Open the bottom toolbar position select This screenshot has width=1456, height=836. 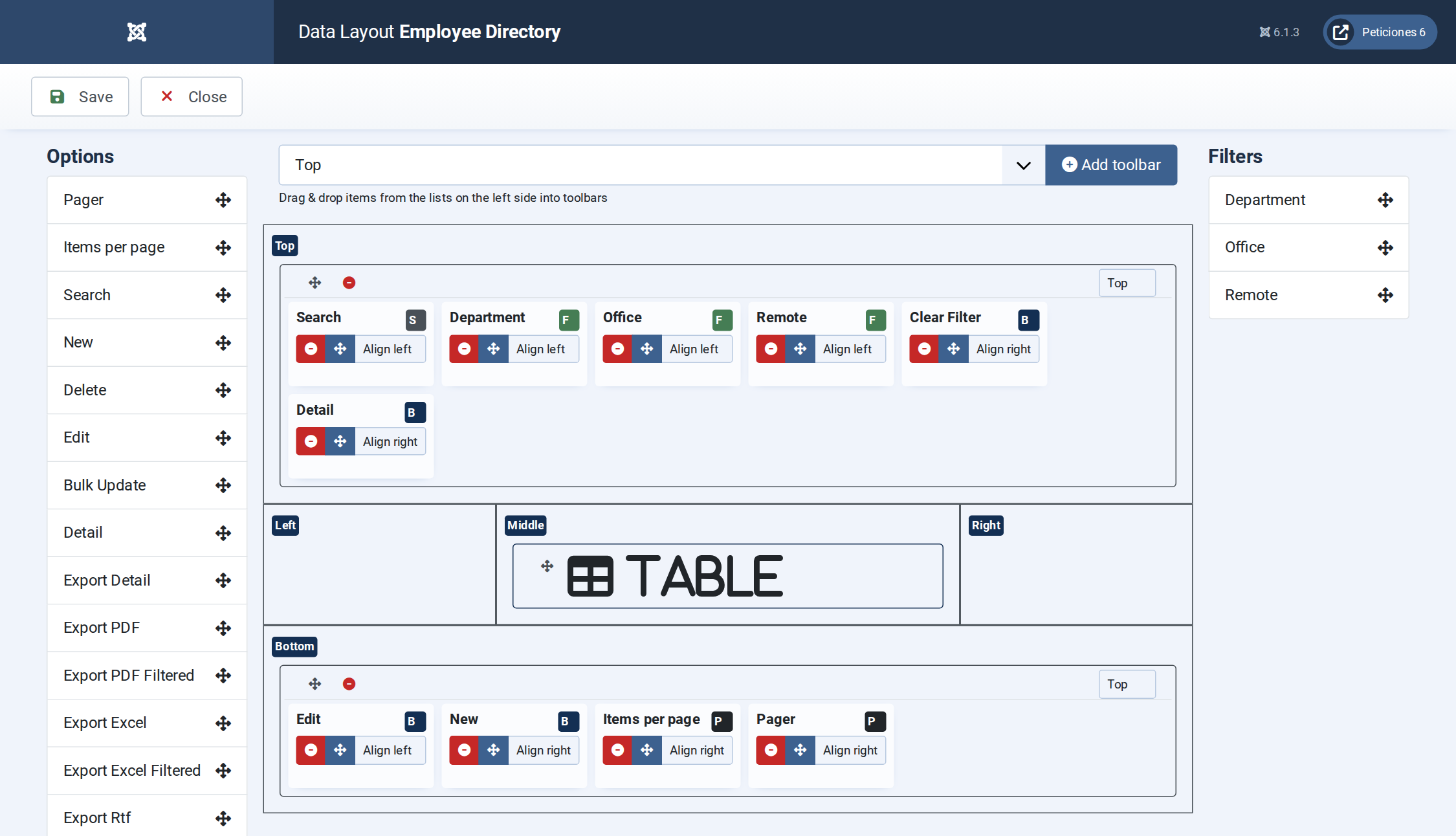(1127, 684)
